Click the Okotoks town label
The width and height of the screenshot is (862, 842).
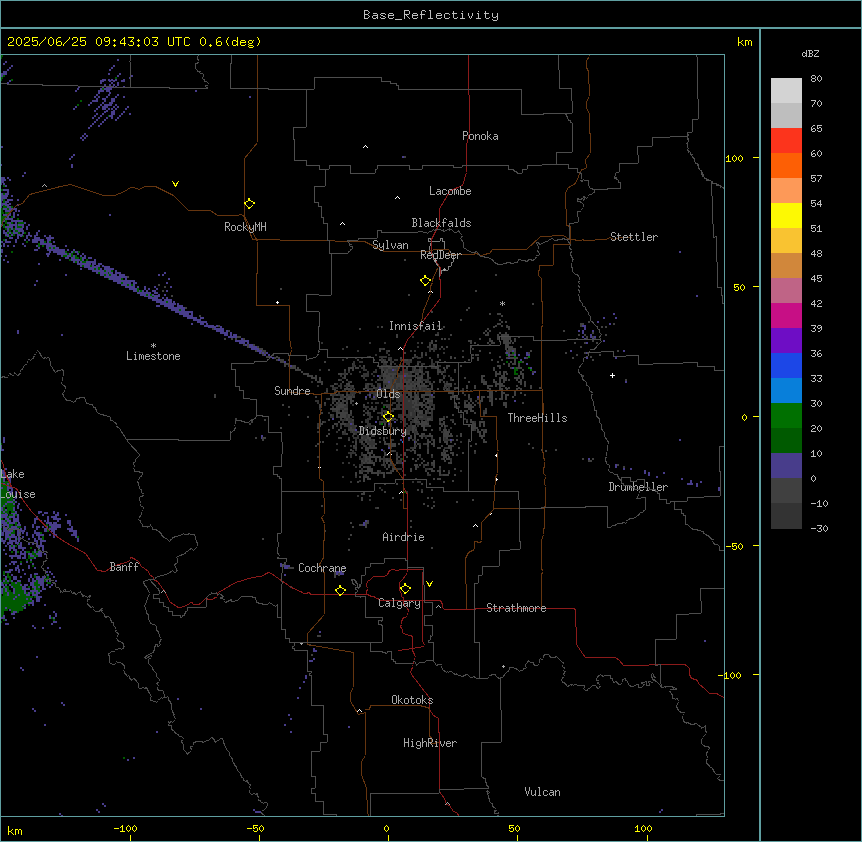412,700
